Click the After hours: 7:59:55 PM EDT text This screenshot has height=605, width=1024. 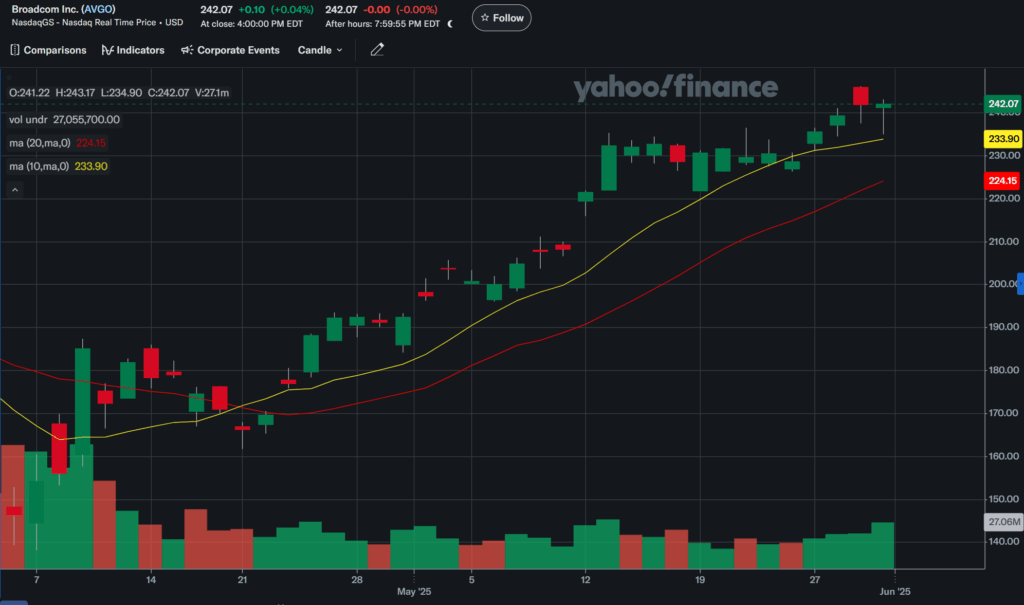(x=383, y=24)
